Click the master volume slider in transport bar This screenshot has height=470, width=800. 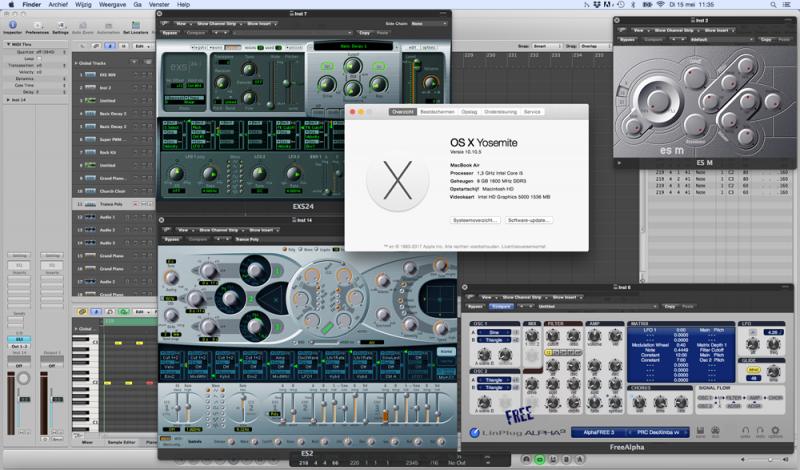765,459
